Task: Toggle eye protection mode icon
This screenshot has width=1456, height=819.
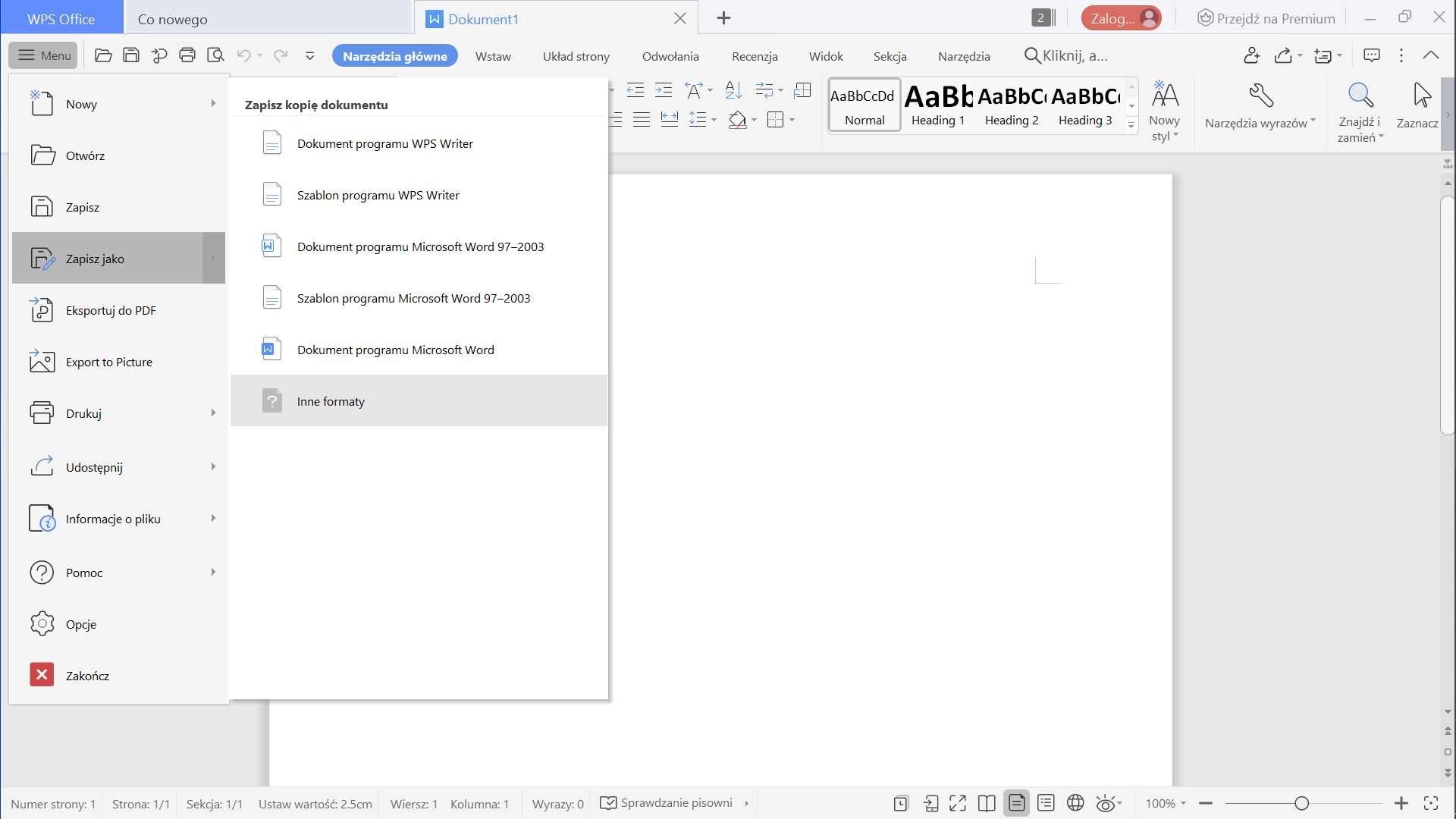Action: click(1106, 803)
